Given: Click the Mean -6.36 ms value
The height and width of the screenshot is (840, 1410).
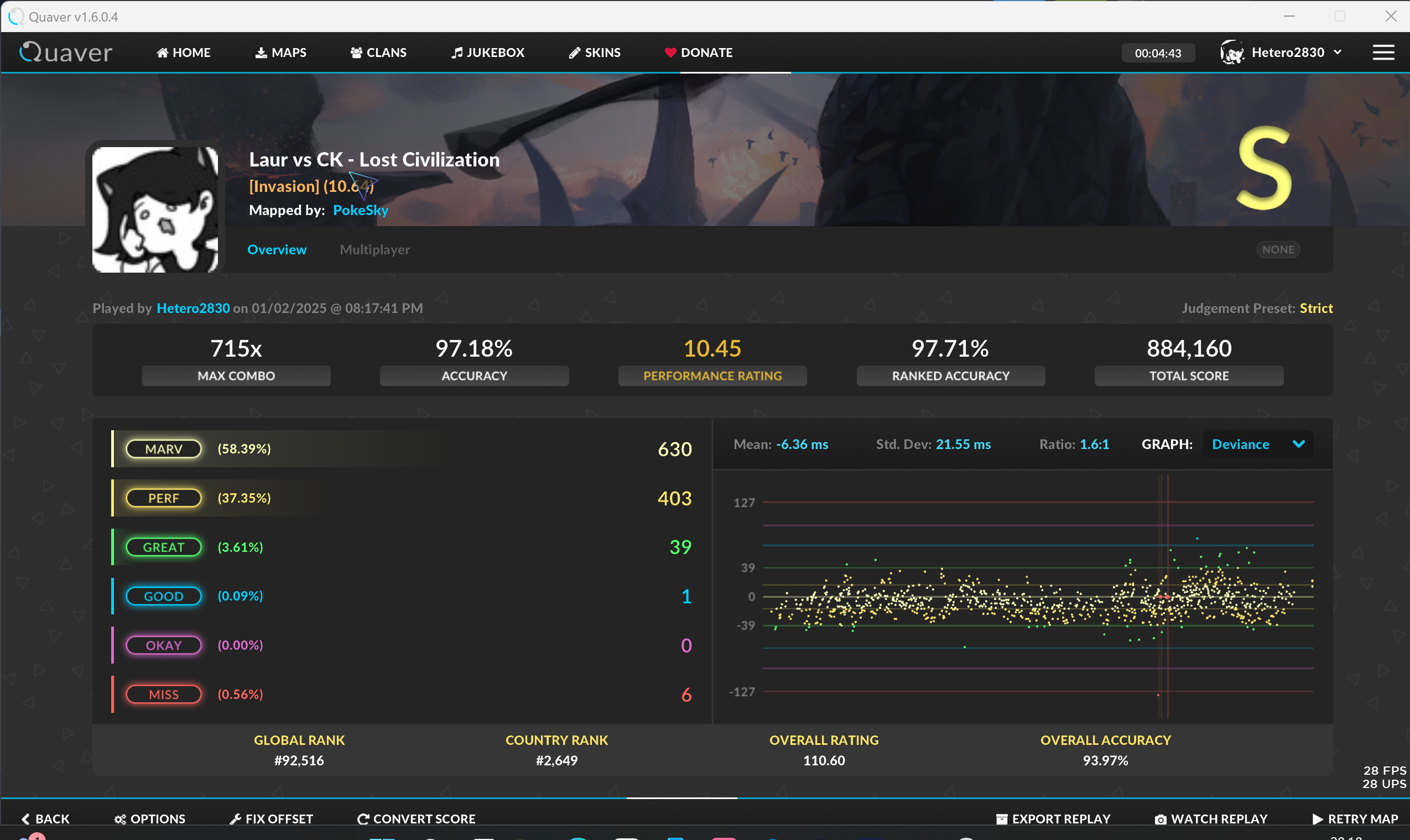Looking at the screenshot, I should pos(802,445).
